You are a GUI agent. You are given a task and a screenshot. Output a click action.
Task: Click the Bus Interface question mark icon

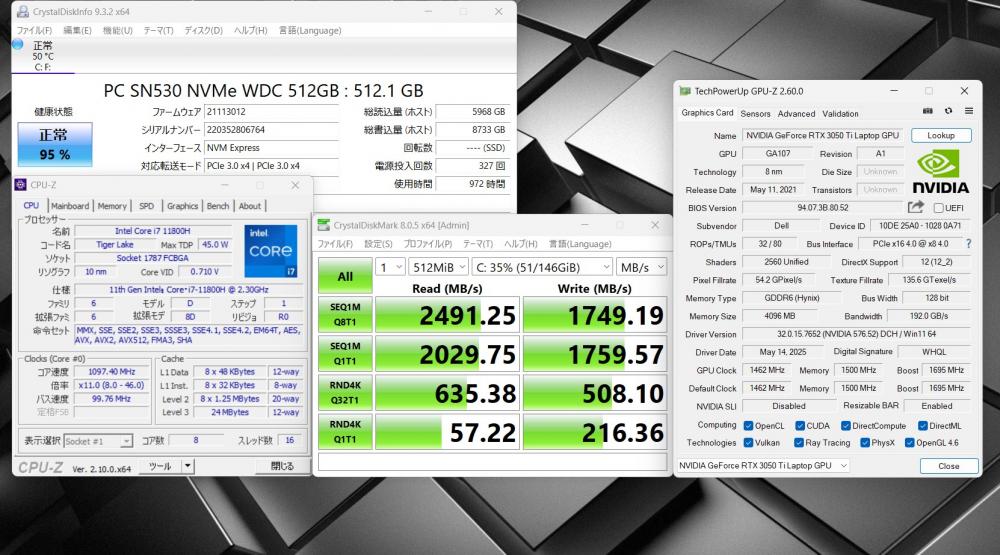point(969,244)
